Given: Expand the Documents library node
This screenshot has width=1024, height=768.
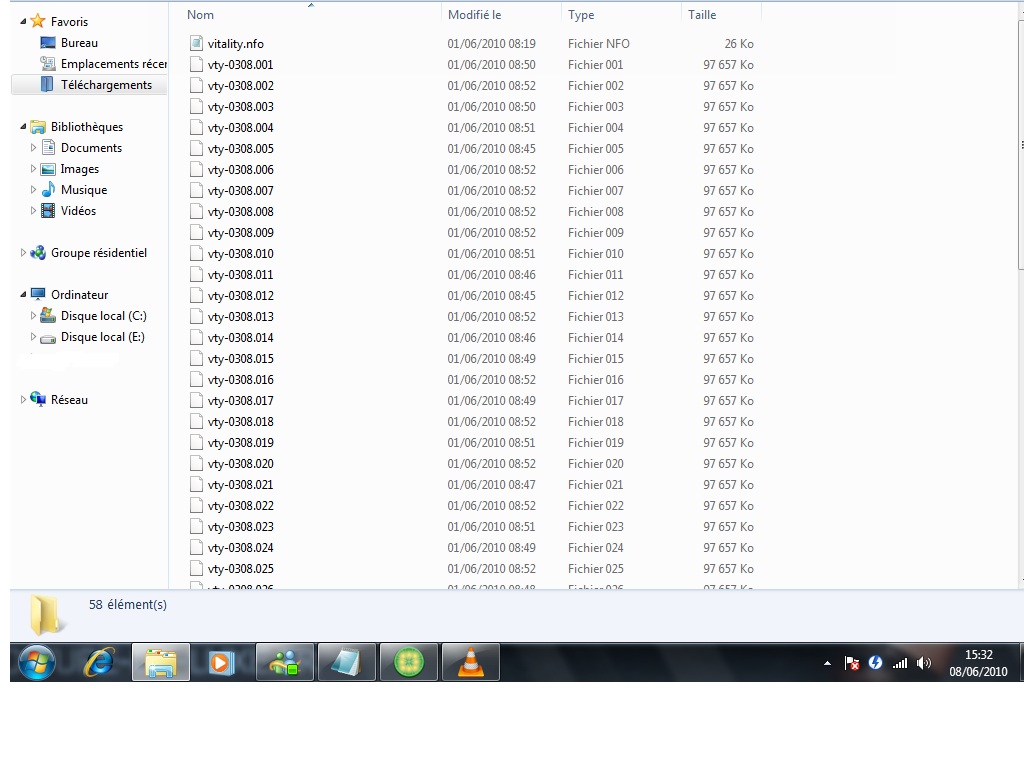Looking at the screenshot, I should click(34, 148).
